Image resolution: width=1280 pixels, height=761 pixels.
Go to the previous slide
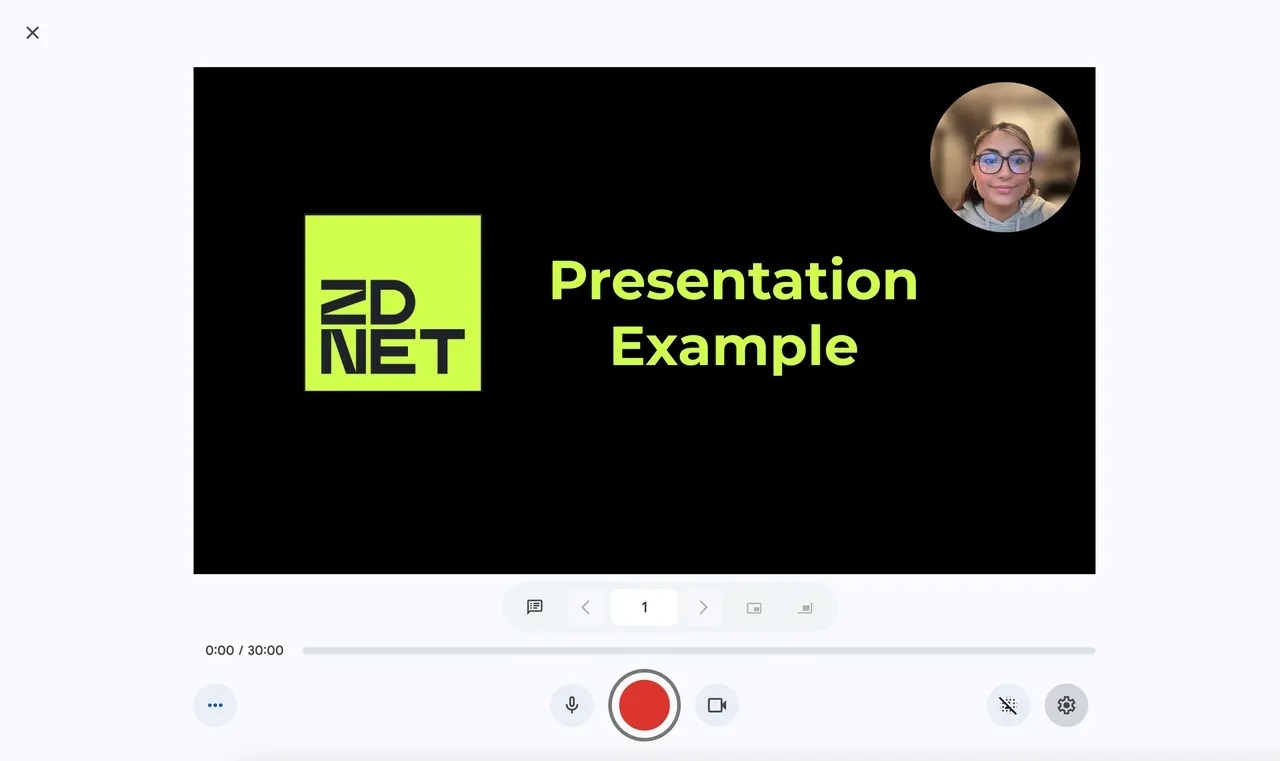(x=586, y=607)
